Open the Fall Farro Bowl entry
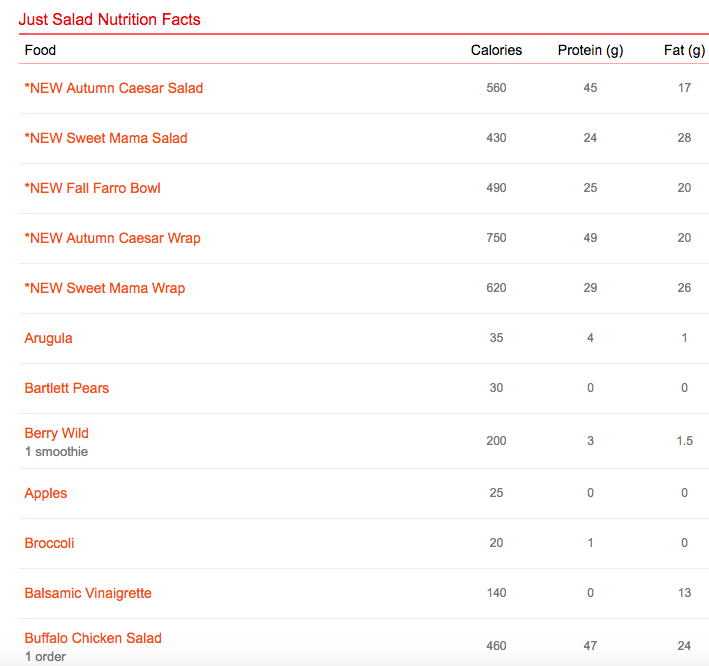Image resolution: width=709 pixels, height=666 pixels. (x=93, y=188)
